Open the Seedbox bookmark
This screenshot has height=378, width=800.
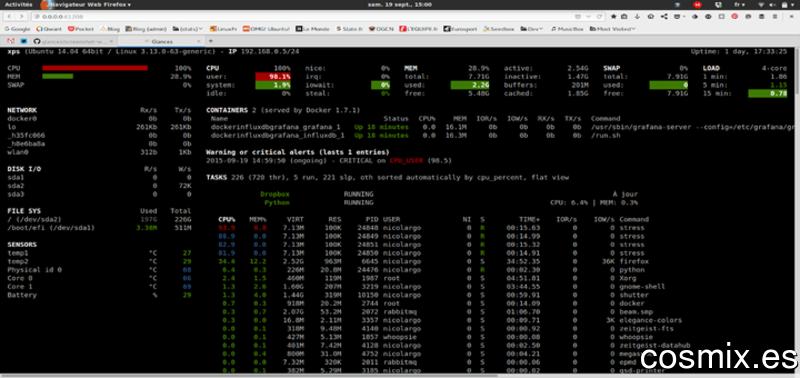pyautogui.click(x=499, y=29)
